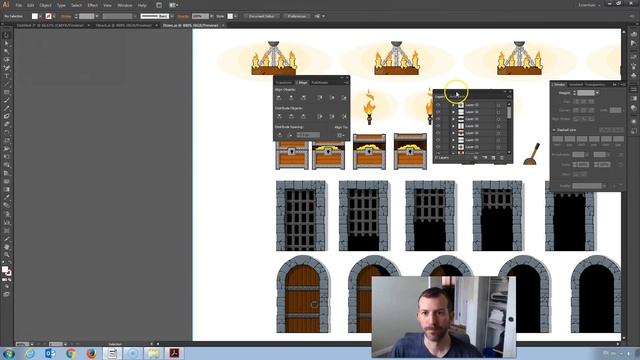Select Bevel Join corner option
This screenshot has height=360, width=640.
click(591, 110)
